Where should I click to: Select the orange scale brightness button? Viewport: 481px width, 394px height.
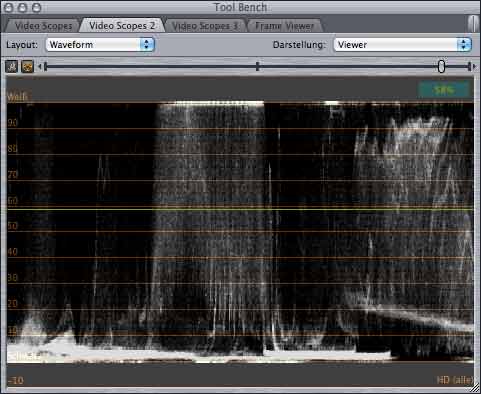(27, 67)
